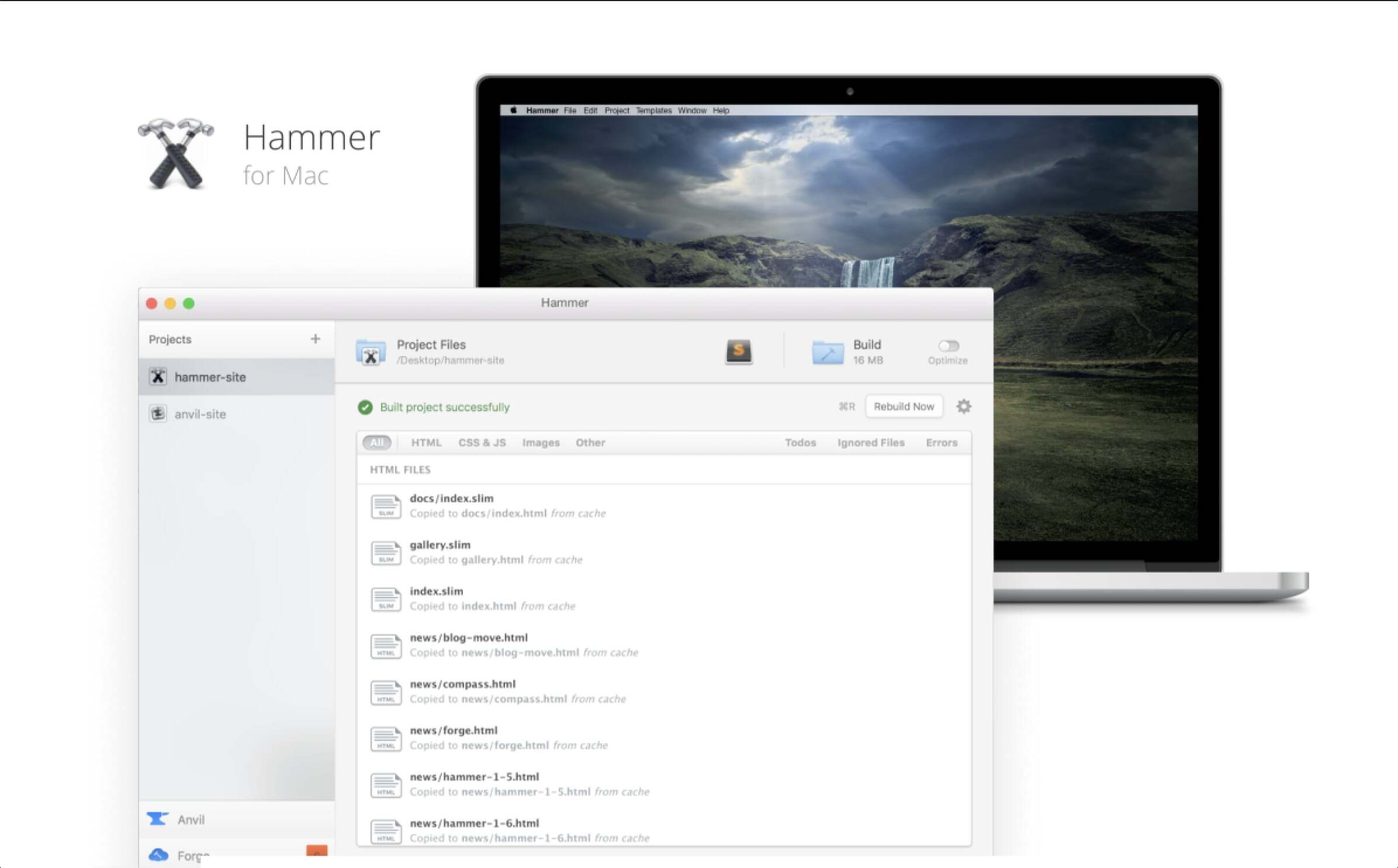Show the Errors tab
The height and width of the screenshot is (868, 1398).
(x=941, y=442)
